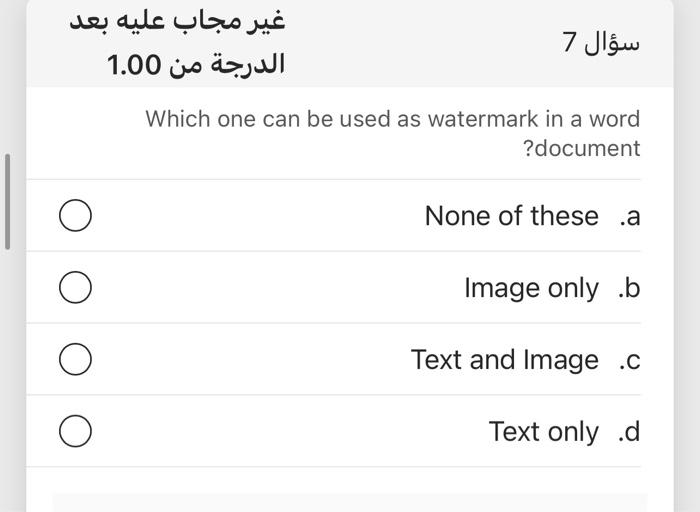
Task: Tap the "Image only" answer label
Action: (x=531, y=288)
